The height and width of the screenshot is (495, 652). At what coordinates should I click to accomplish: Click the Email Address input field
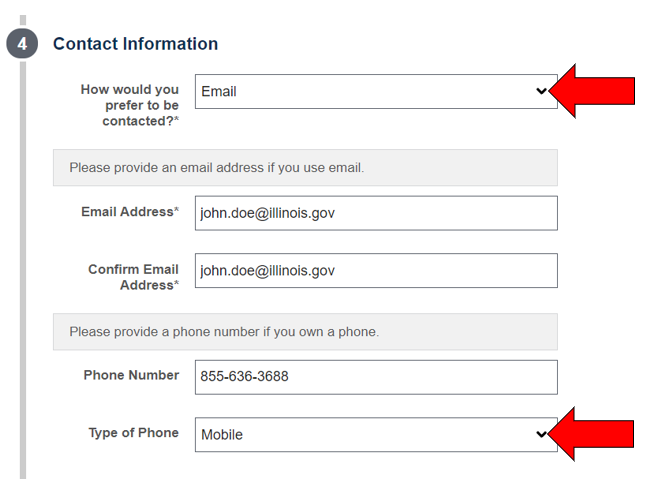376,213
